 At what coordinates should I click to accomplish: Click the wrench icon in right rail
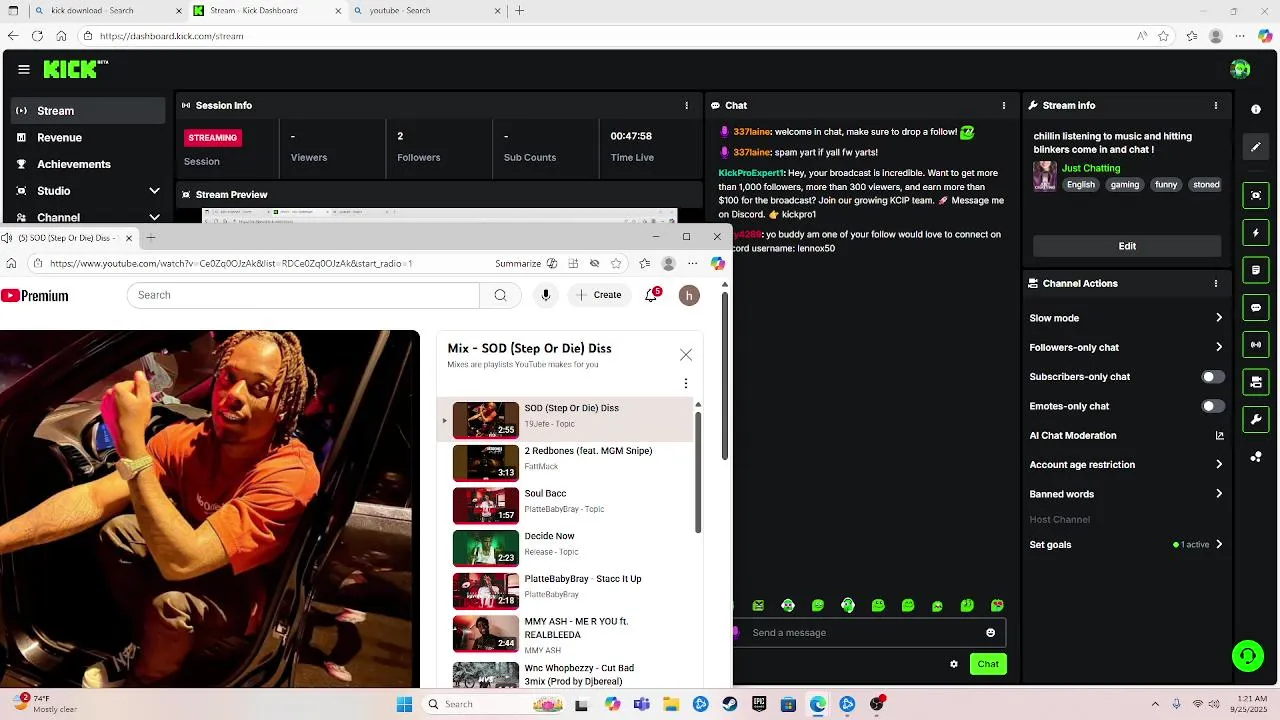point(1256,419)
